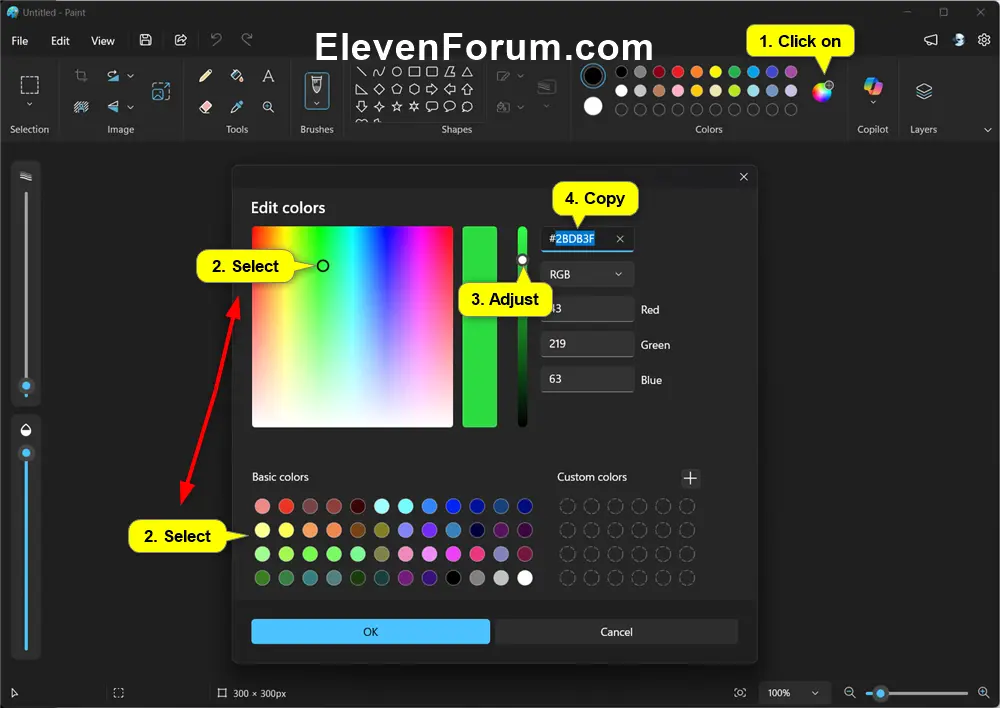
Task: Select Color 2 white swatch
Action: [592, 107]
